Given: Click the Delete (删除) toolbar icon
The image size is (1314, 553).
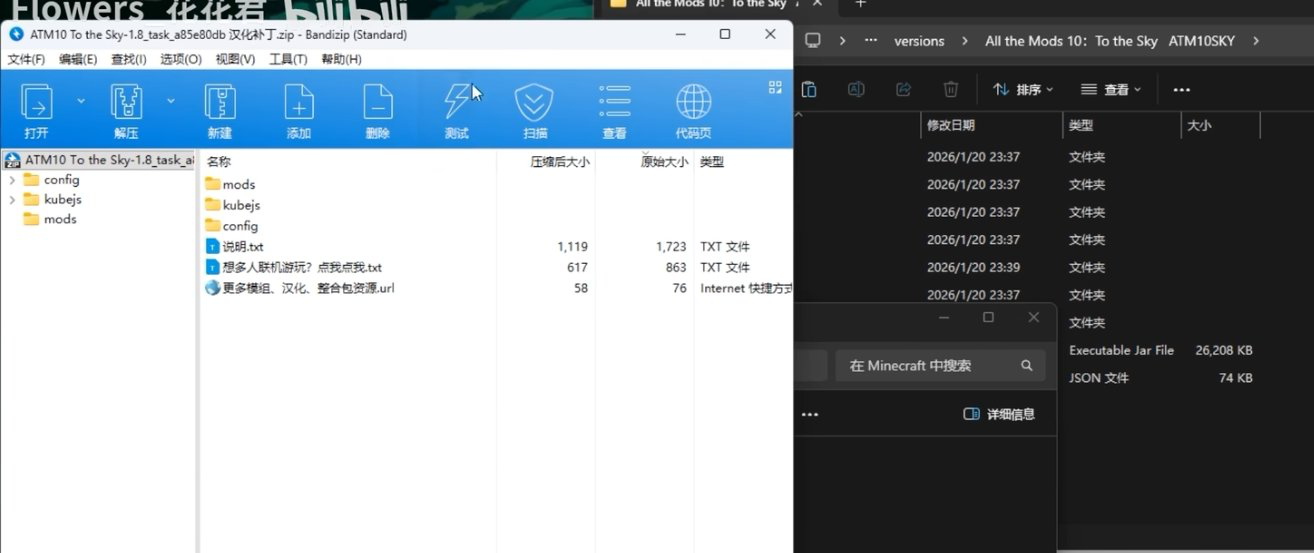Looking at the screenshot, I should click(x=377, y=103).
